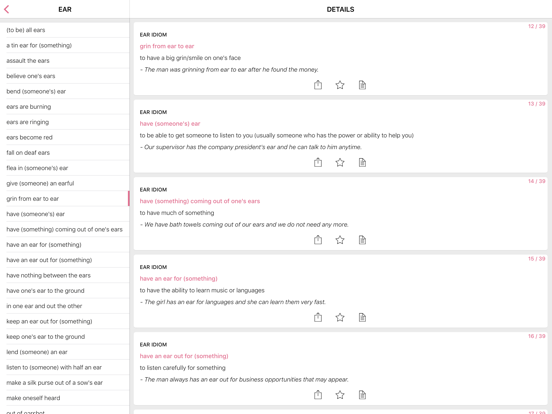The width and height of the screenshot is (552, 414).
Task: Click pink title 'have (something) coming out of one's ears'
Action: pyautogui.click(x=200, y=201)
